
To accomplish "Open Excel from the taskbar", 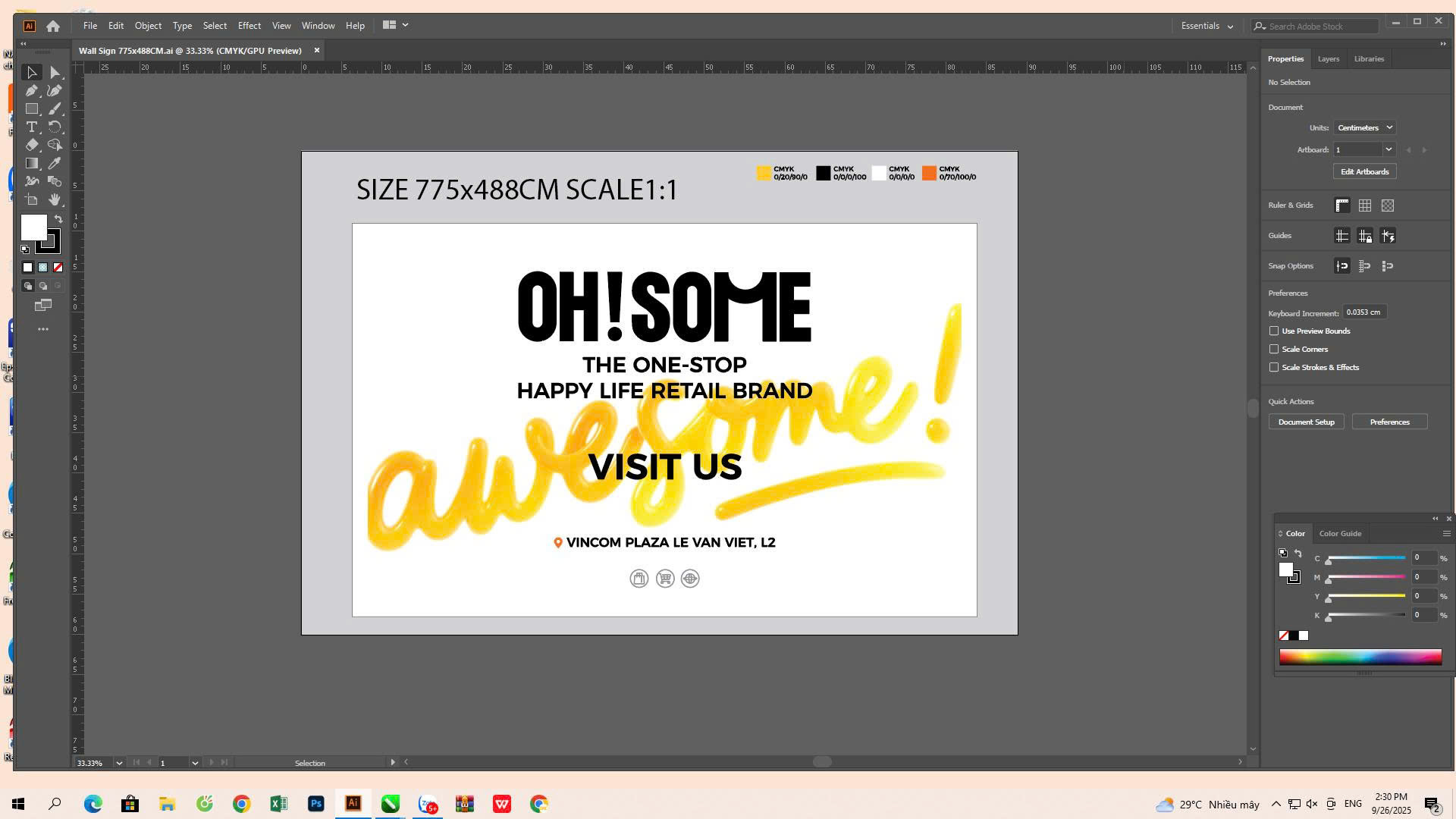I will [x=279, y=804].
